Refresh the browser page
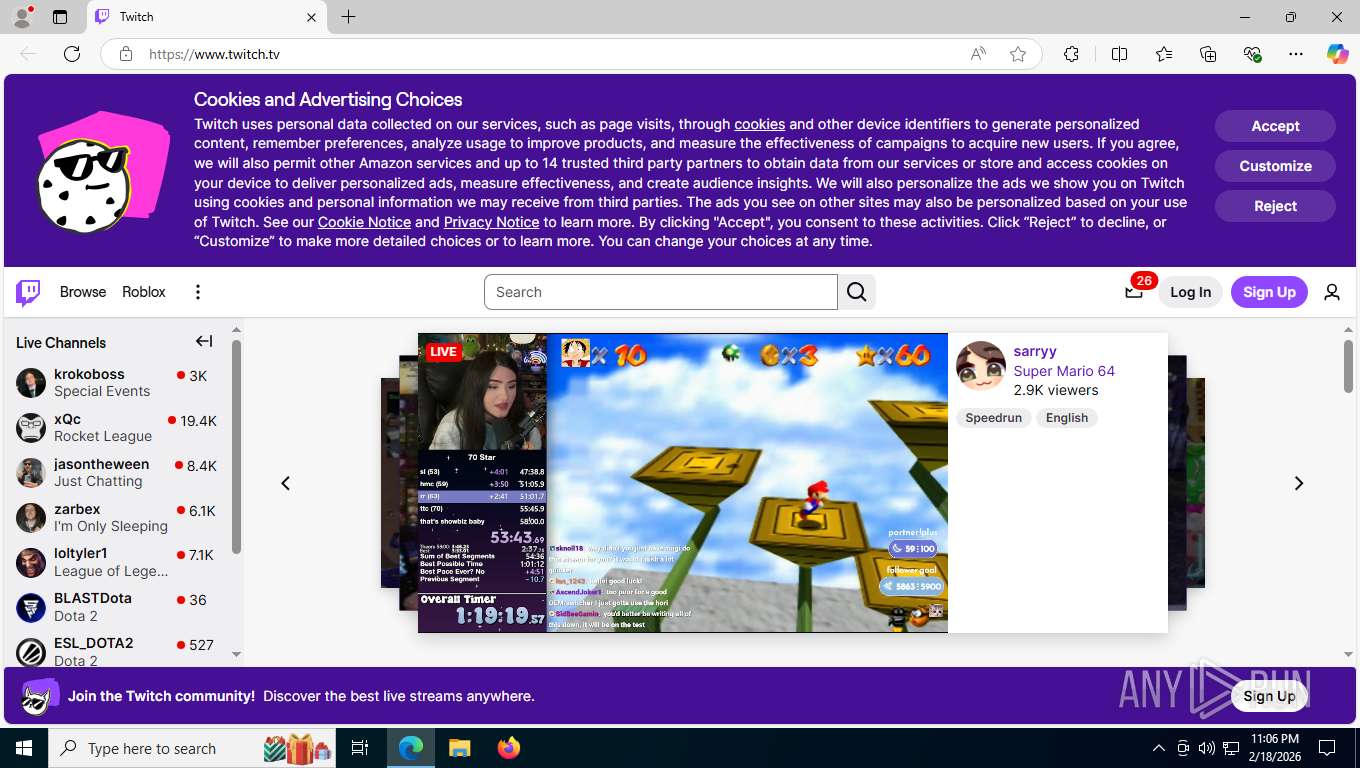This screenshot has height=768, width=1360. click(x=72, y=54)
